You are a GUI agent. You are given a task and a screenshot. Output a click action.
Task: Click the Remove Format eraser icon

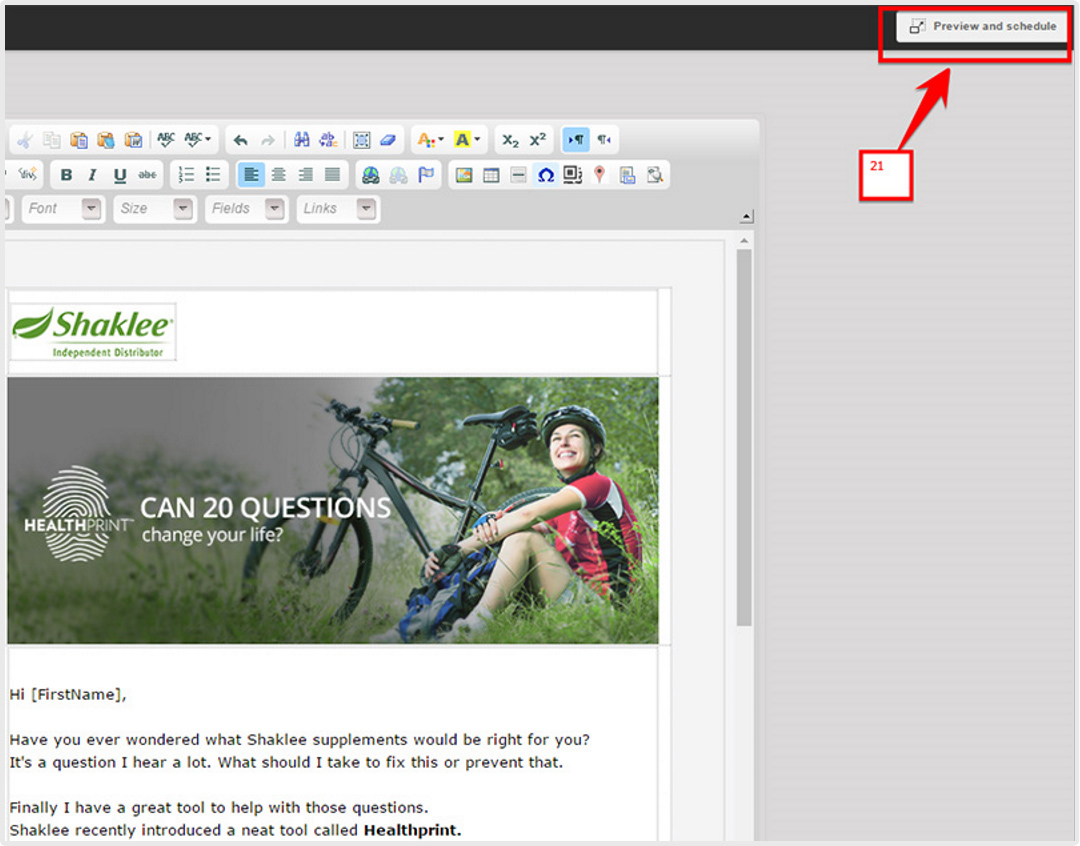(x=388, y=141)
